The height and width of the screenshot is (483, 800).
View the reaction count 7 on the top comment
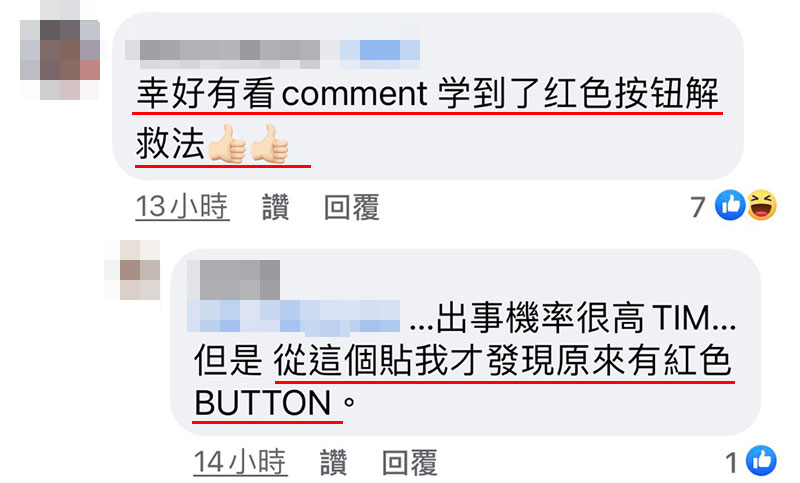point(698,207)
